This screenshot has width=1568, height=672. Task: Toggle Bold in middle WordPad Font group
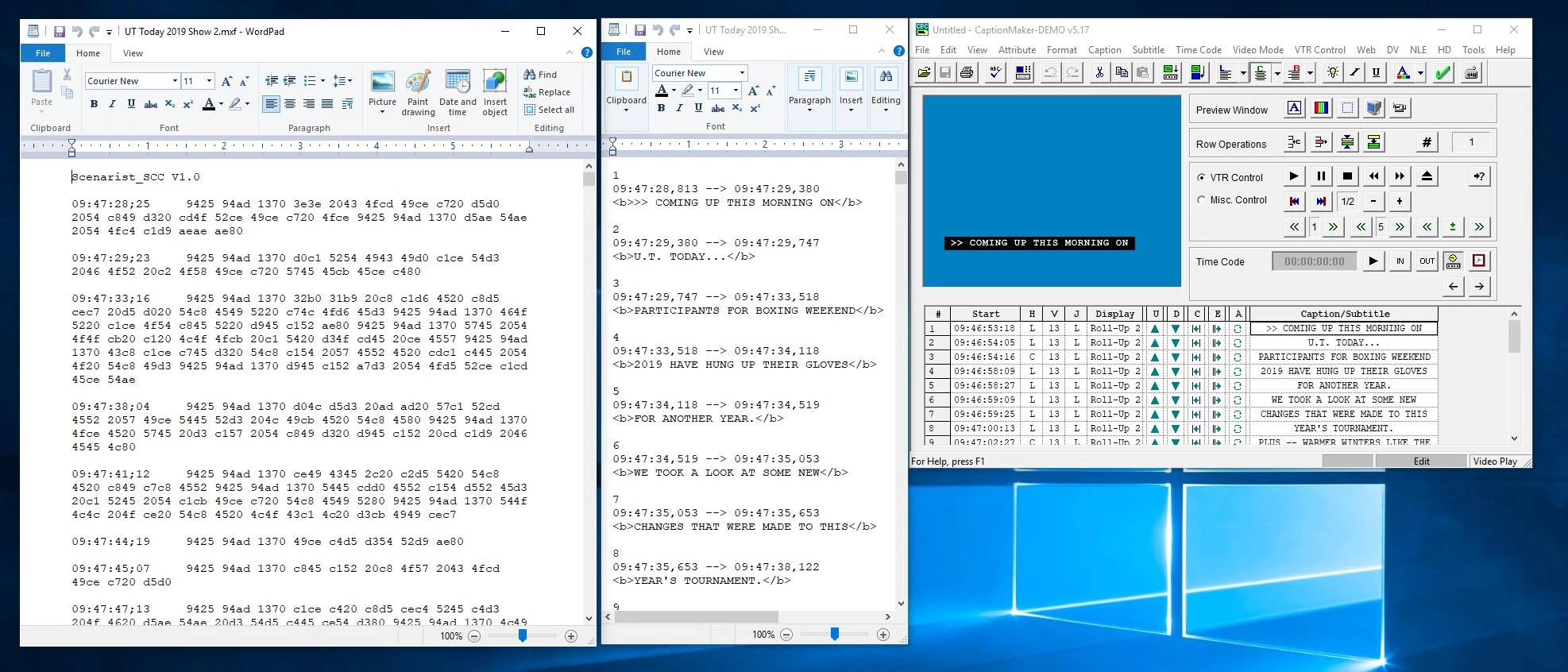click(661, 108)
